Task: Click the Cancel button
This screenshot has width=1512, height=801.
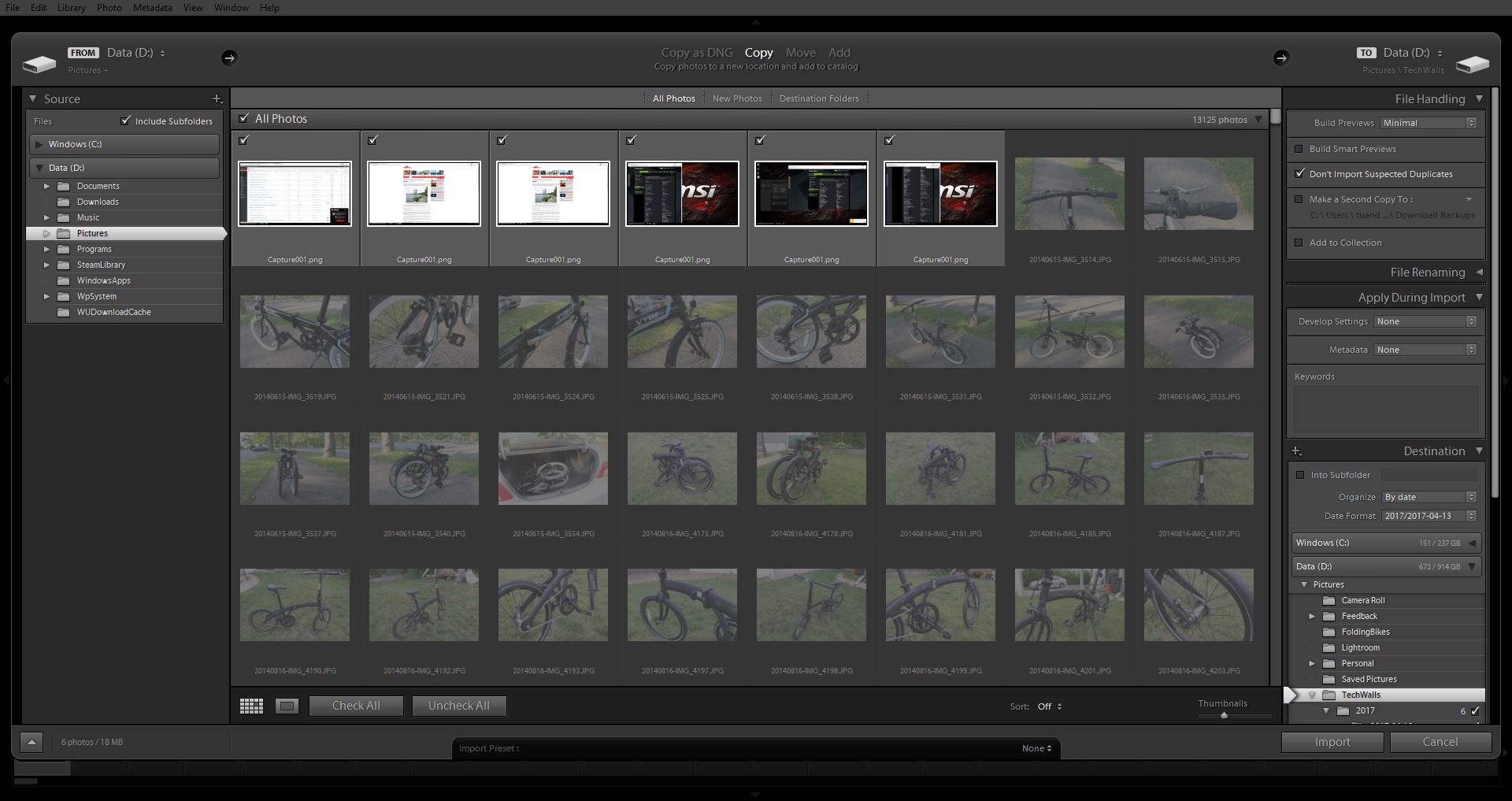Action: [x=1440, y=742]
